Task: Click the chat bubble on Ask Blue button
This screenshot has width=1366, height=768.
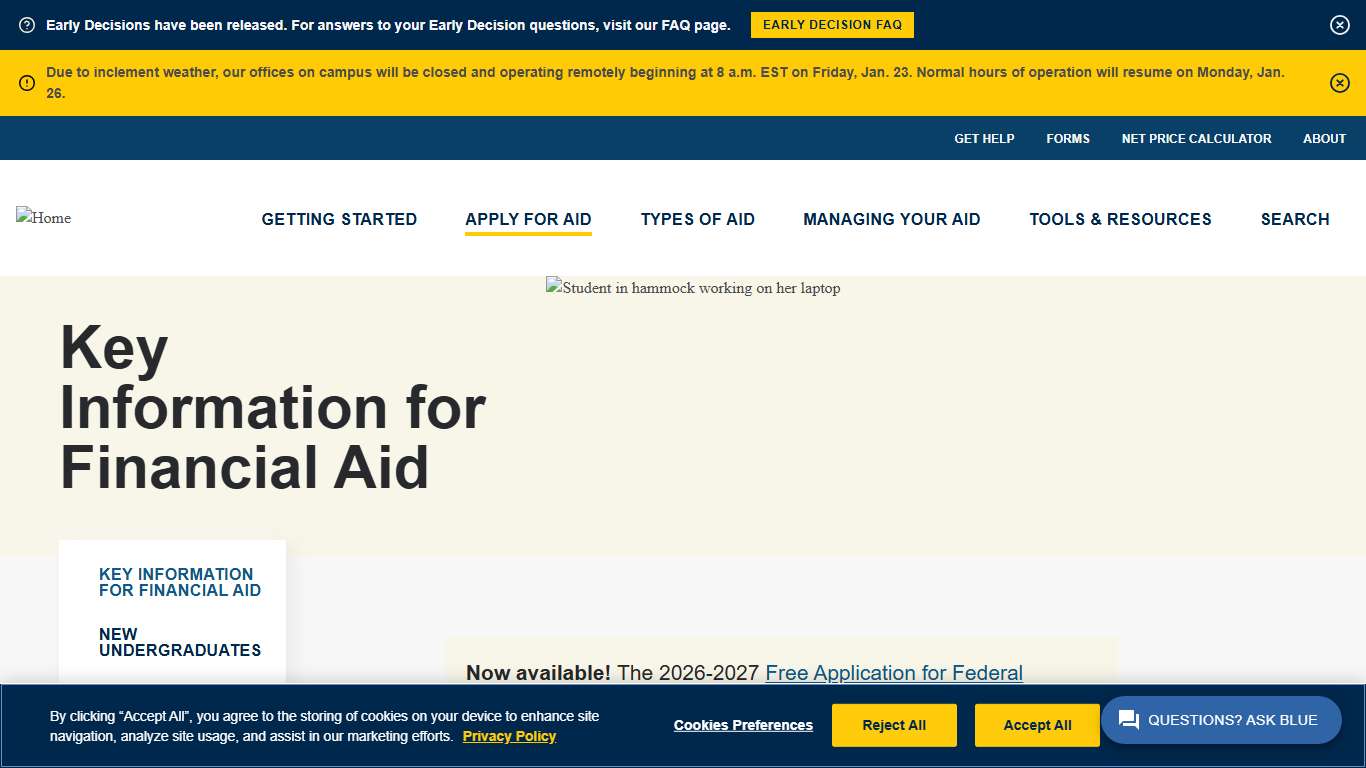Action: tap(1128, 719)
